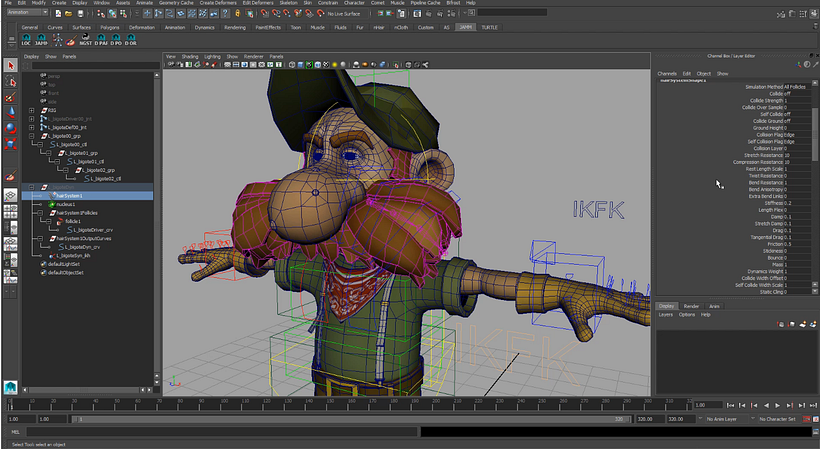
Task: Click the NGST shelf icon
Action: pyautogui.click(x=86, y=41)
